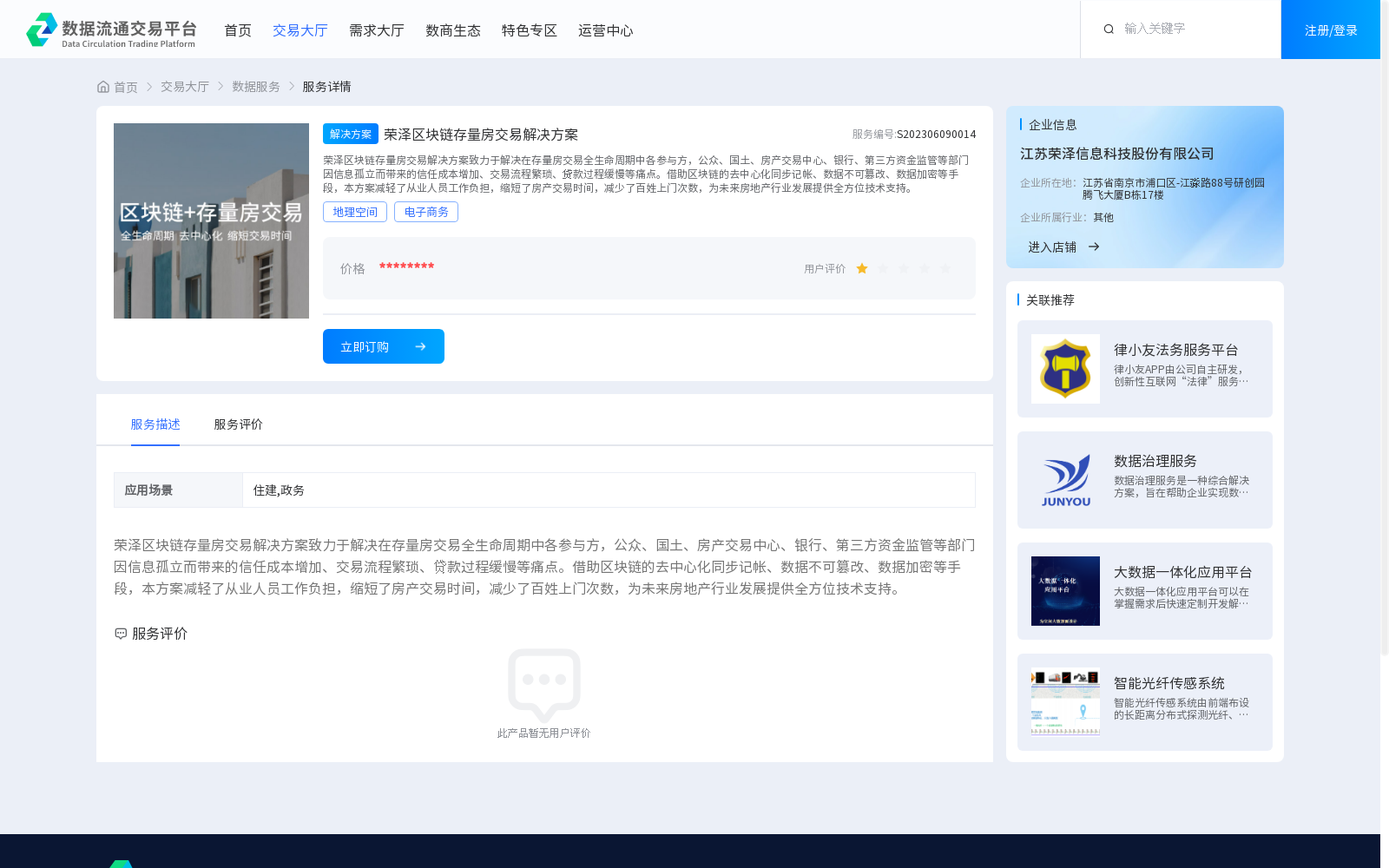Click the 解决方案 label badge

click(x=351, y=134)
